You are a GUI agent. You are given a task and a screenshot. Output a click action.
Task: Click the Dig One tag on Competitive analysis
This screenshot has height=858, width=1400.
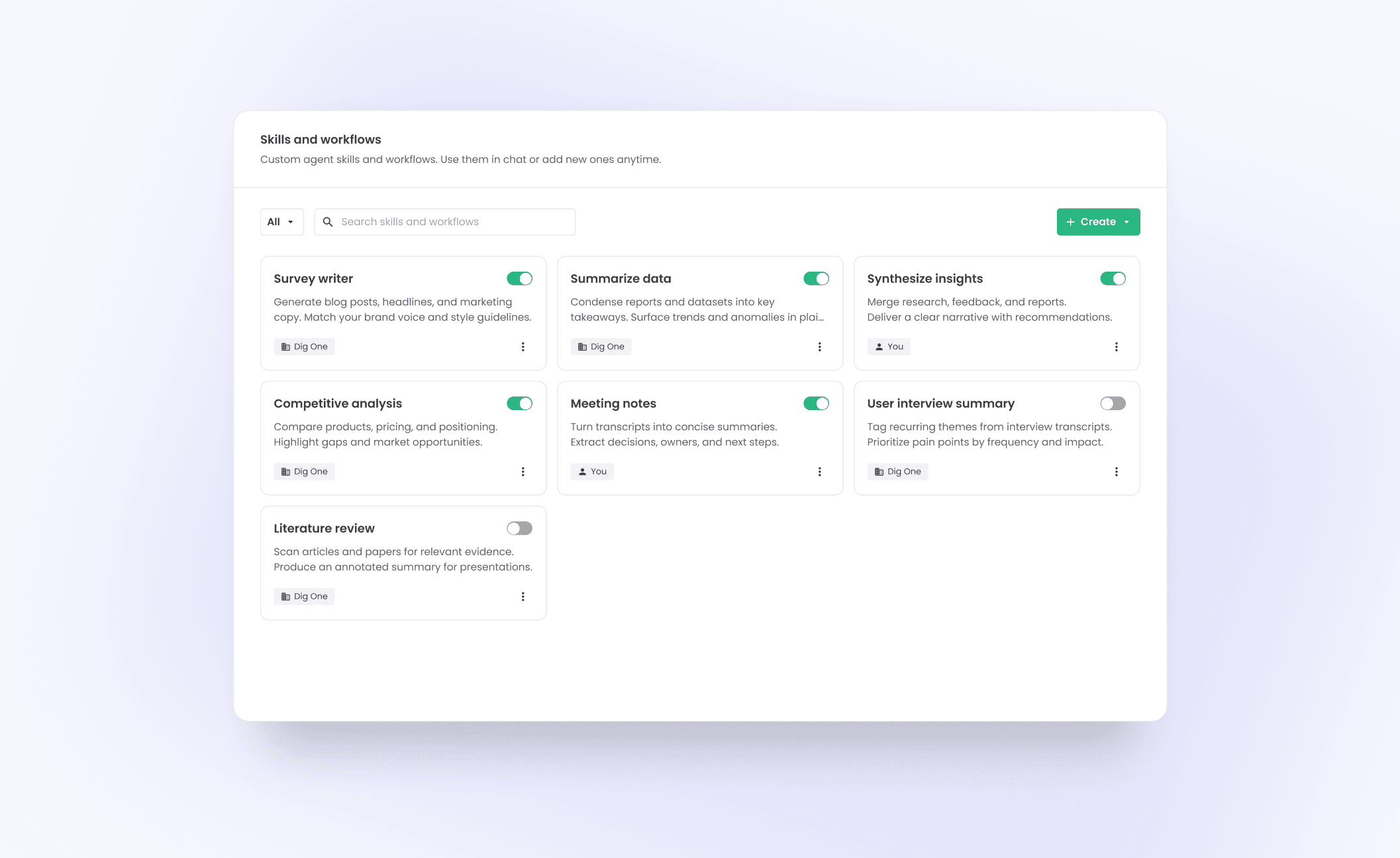(304, 472)
